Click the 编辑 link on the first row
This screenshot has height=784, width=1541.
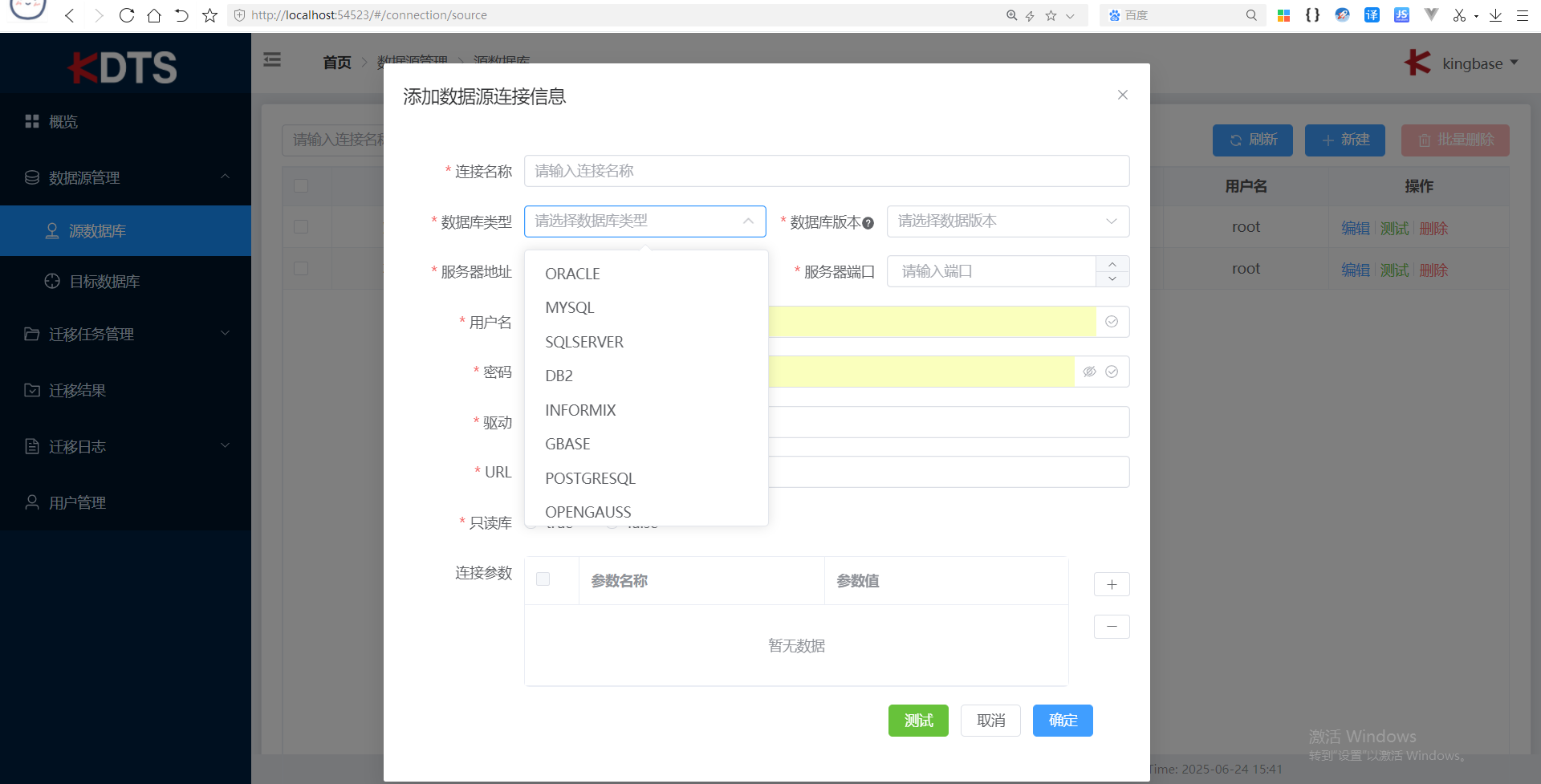(x=1355, y=228)
